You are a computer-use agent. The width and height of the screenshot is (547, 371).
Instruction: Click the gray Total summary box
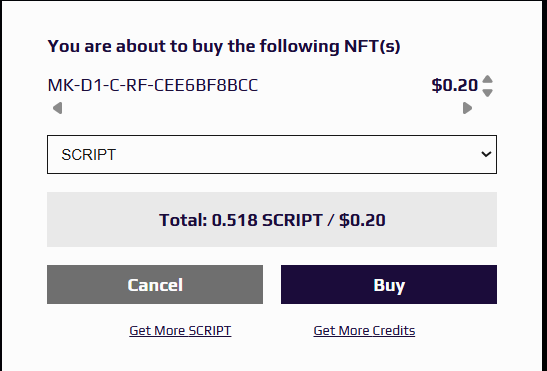click(x=272, y=220)
